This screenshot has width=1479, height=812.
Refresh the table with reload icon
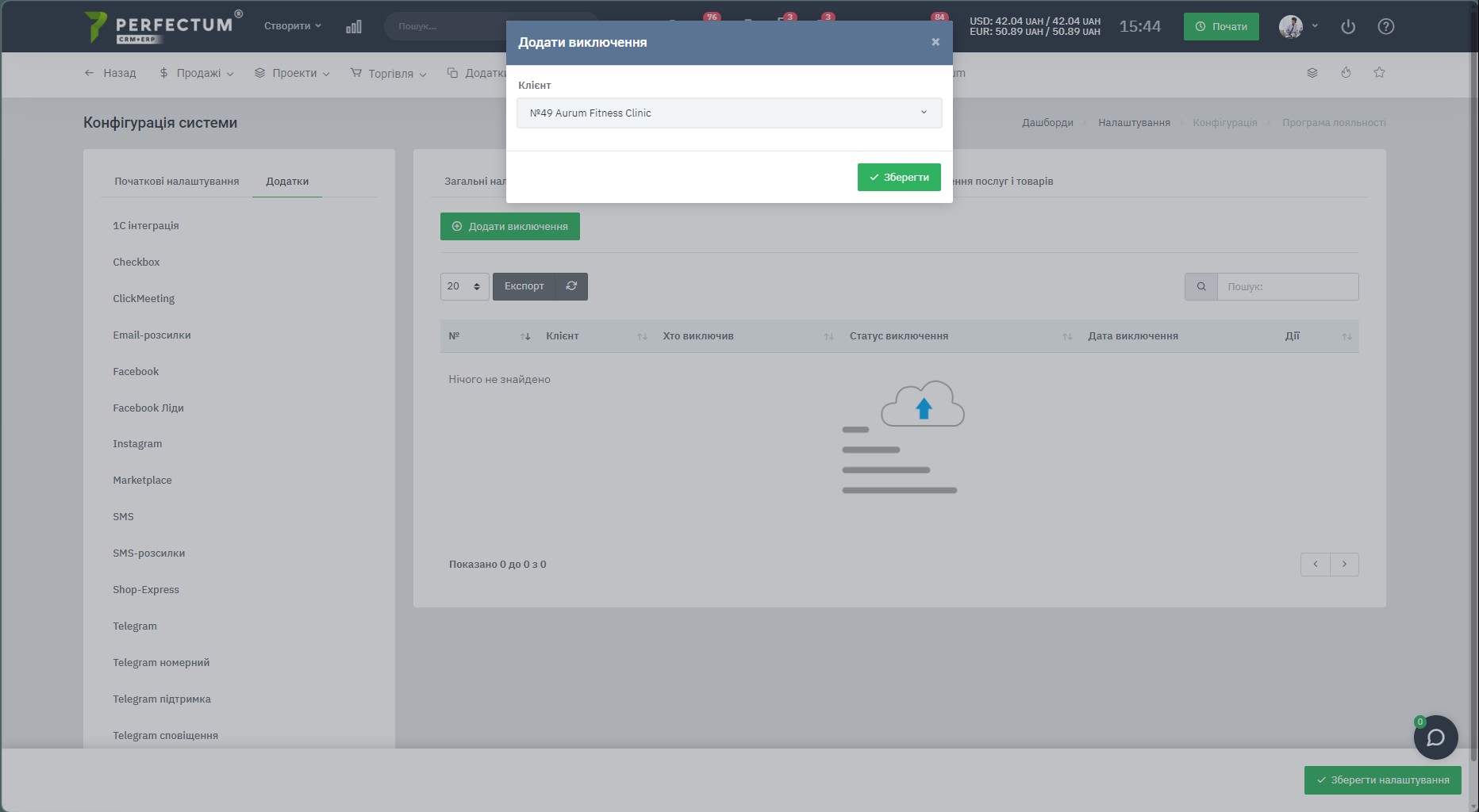coord(571,286)
